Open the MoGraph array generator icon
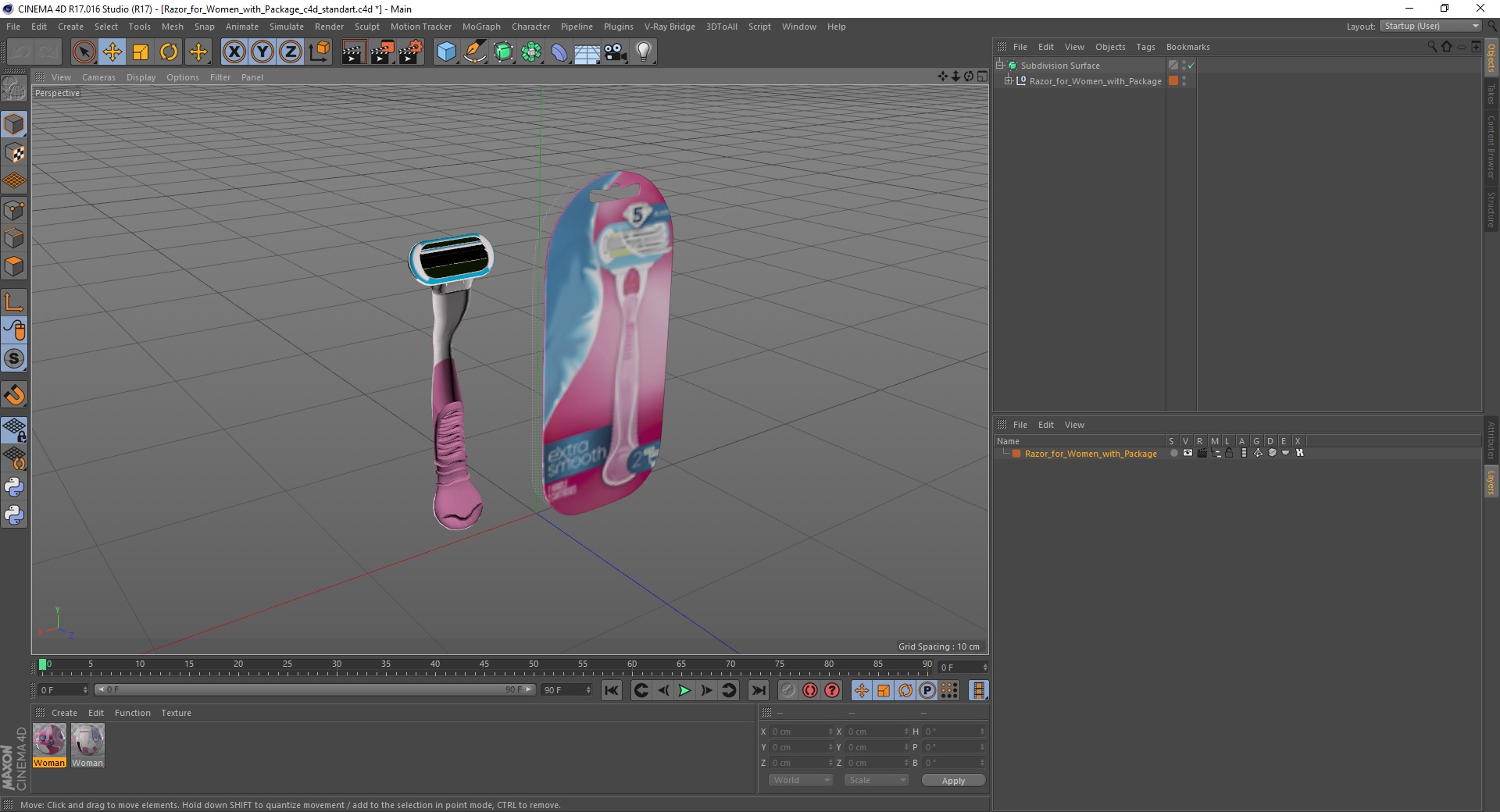Screen dimensions: 1500x812 (531, 52)
